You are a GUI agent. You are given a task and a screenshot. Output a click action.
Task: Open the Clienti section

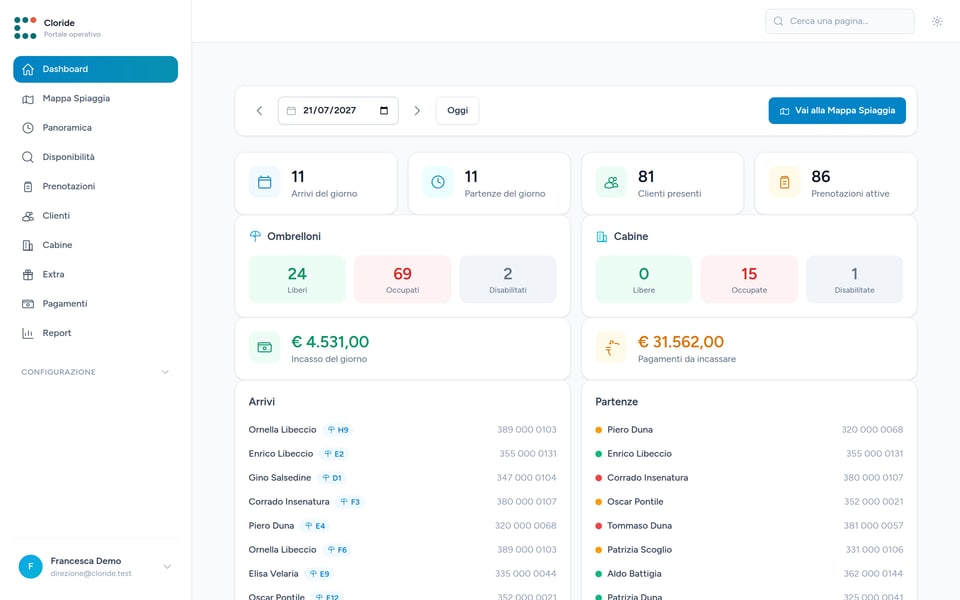[x=96, y=216]
